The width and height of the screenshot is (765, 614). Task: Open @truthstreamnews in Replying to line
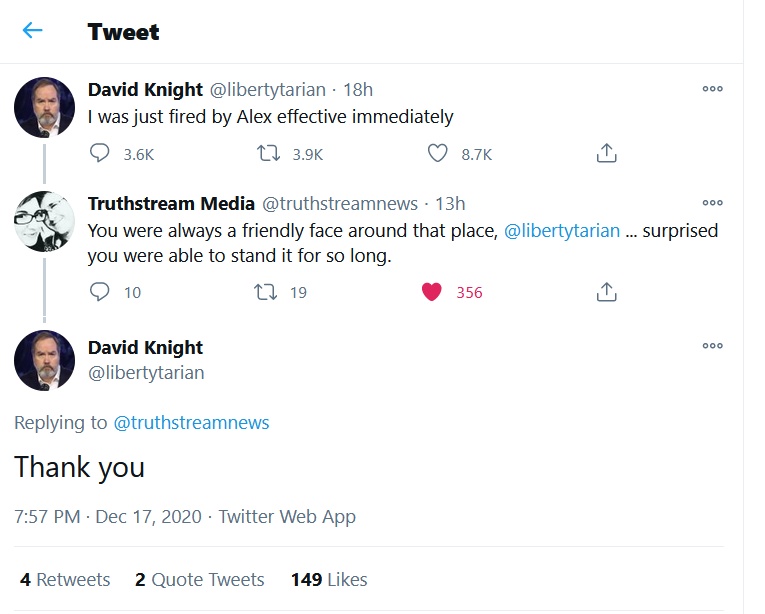191,423
